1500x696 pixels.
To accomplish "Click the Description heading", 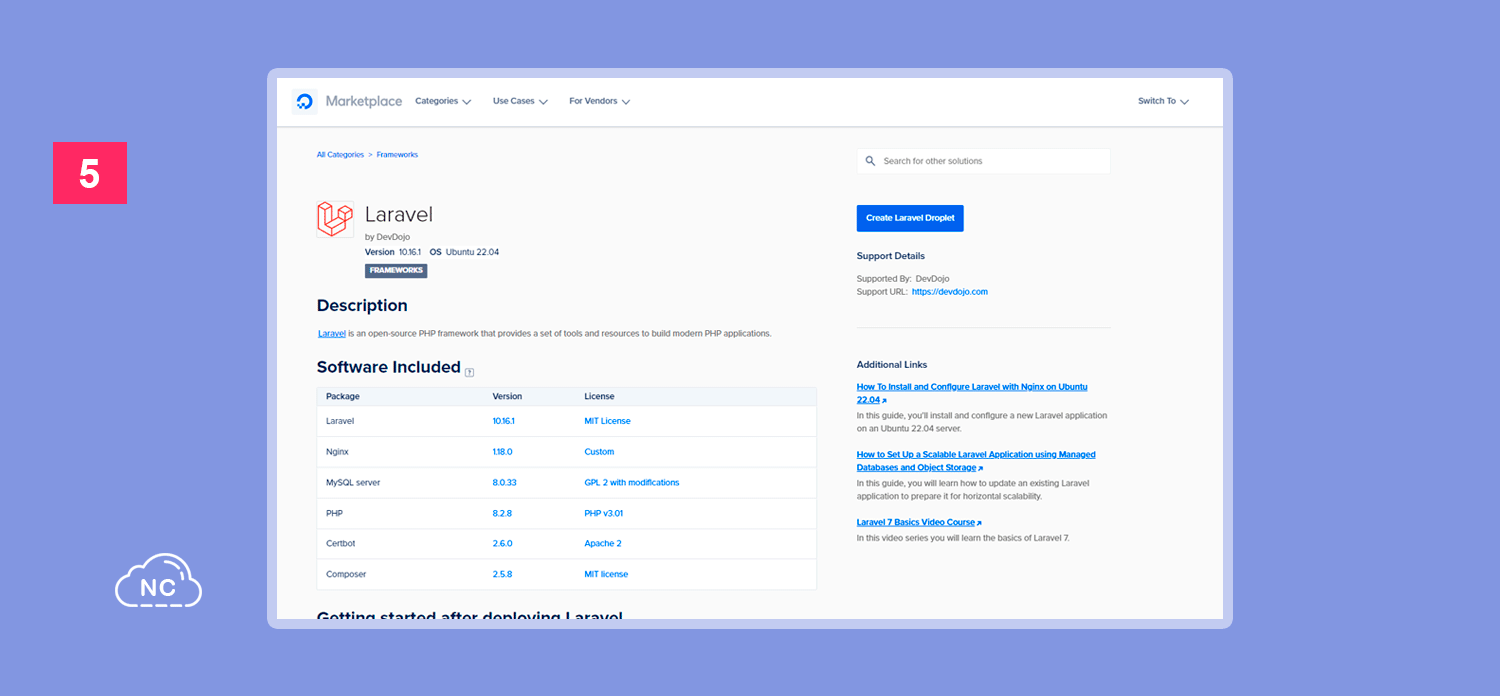I will tap(362, 306).
